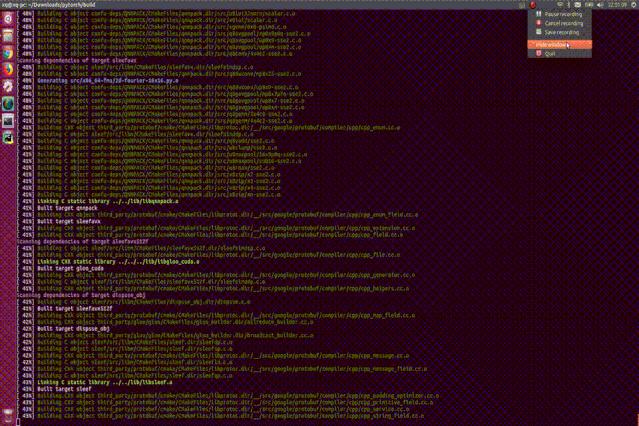Launch Firefox from the launcher dock
The image size is (639, 426).
click(8, 67)
